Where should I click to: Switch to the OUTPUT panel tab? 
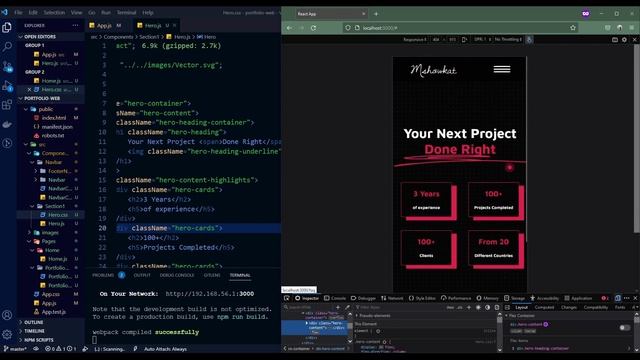click(x=142, y=275)
